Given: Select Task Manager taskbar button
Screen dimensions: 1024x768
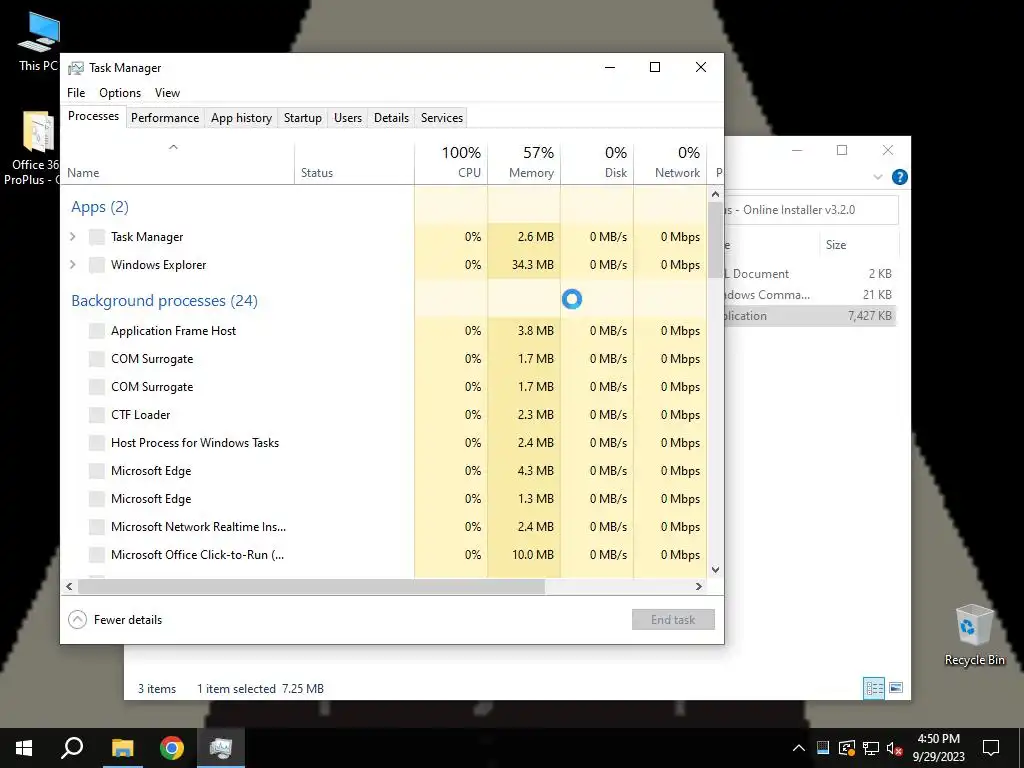Looking at the screenshot, I should pyautogui.click(x=221, y=748).
